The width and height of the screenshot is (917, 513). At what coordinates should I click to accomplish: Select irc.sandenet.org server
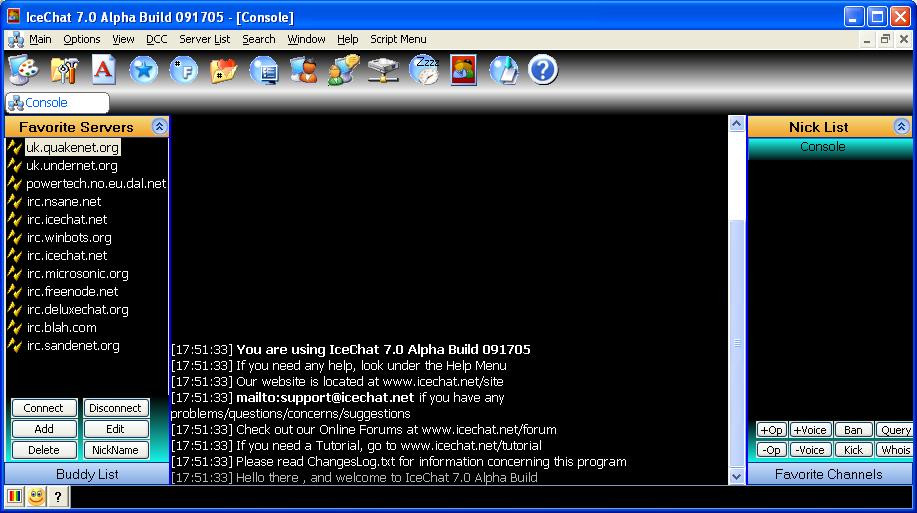pyautogui.click(x=73, y=346)
